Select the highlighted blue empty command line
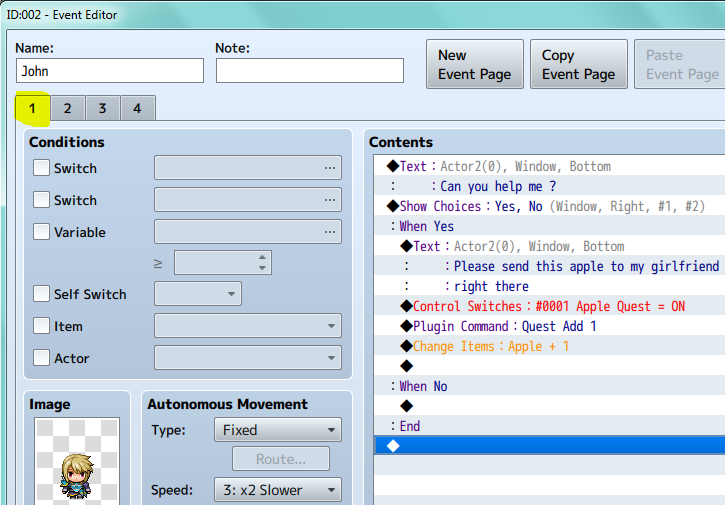The height and width of the screenshot is (505, 725). (x=550, y=446)
